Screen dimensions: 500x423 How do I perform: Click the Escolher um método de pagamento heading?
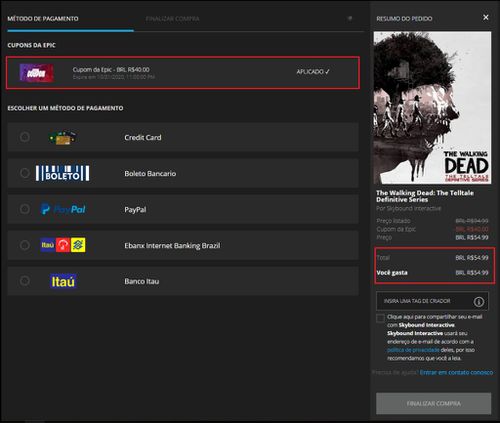pyautogui.click(x=65, y=108)
